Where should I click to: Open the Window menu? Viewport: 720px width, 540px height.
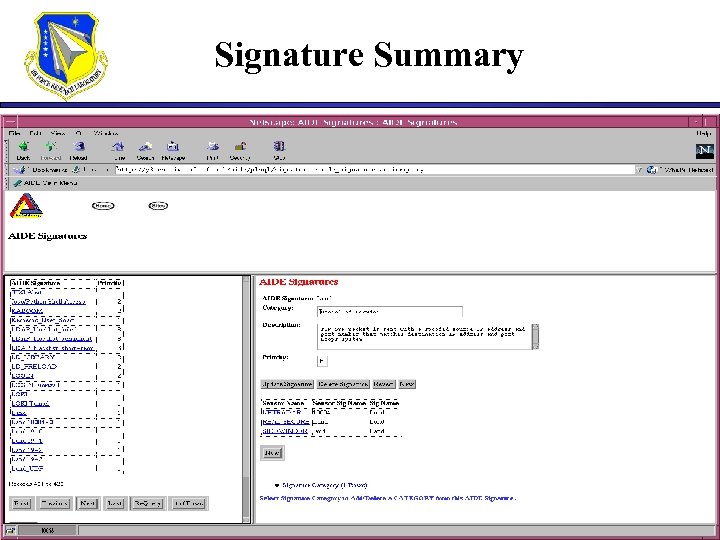[106, 133]
